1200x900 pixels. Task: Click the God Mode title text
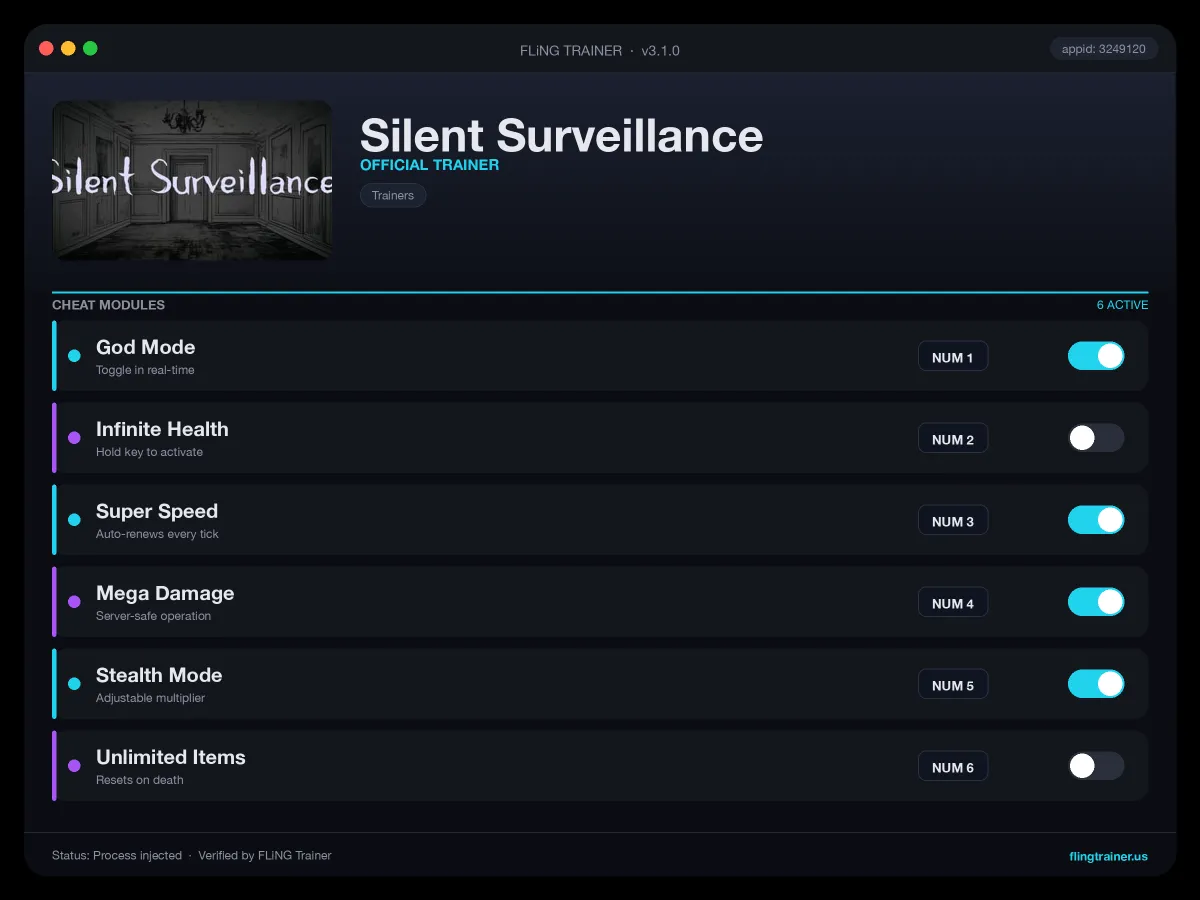[x=145, y=347]
